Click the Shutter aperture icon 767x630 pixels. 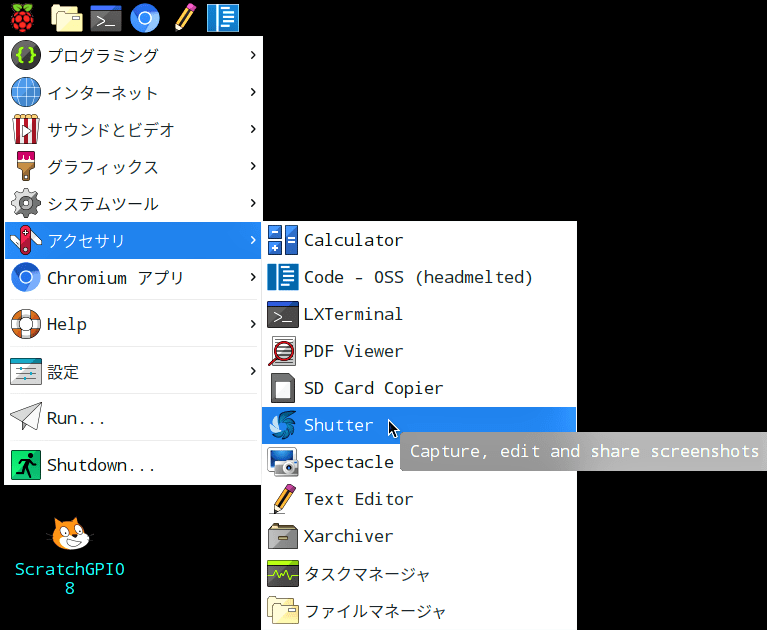tap(283, 425)
